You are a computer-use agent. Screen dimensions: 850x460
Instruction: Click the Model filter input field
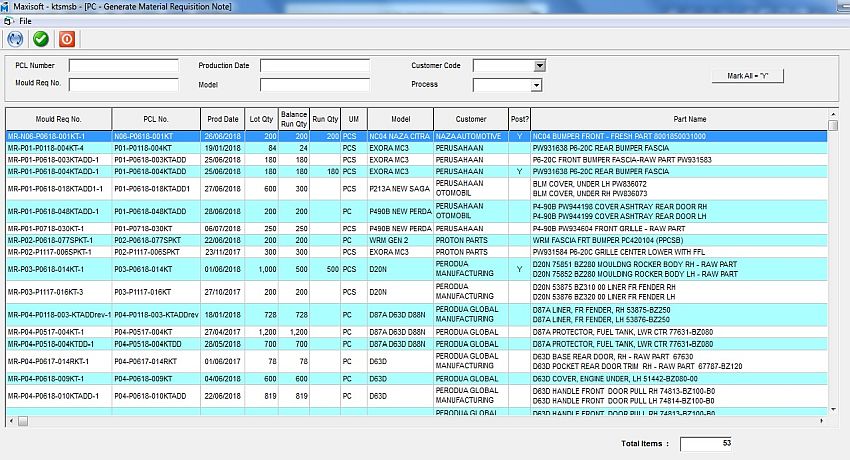click(314, 85)
